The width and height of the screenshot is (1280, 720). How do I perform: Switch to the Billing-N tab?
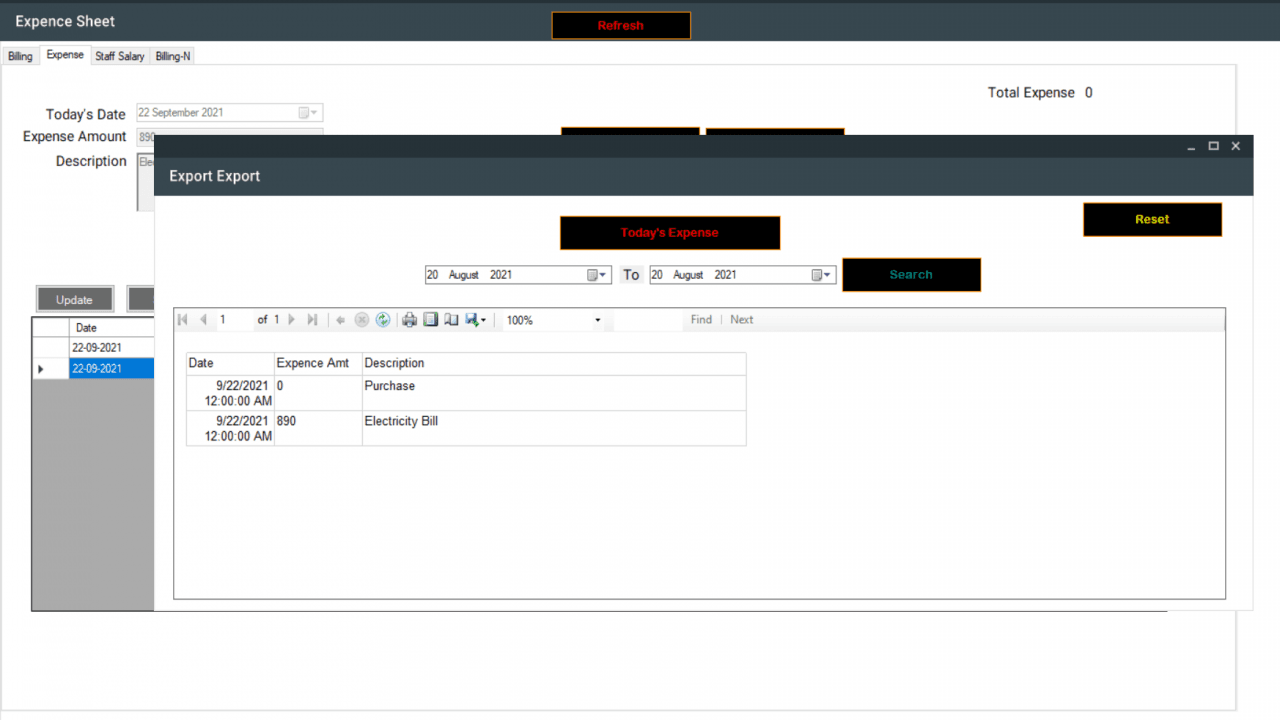pyautogui.click(x=173, y=56)
